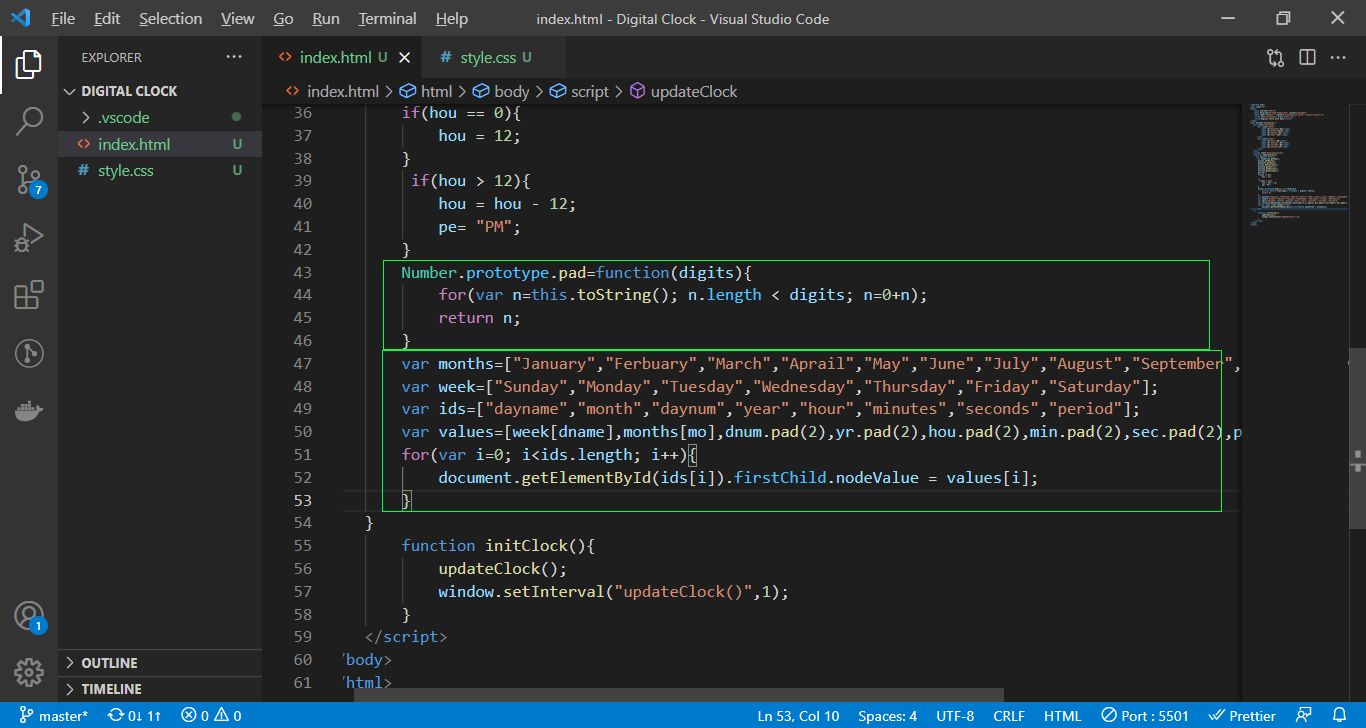Open the View menu
Viewport: 1366px width, 728px height.
tap(237, 18)
